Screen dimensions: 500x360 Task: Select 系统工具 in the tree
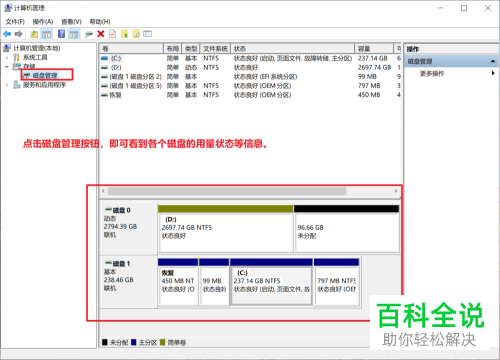35,57
